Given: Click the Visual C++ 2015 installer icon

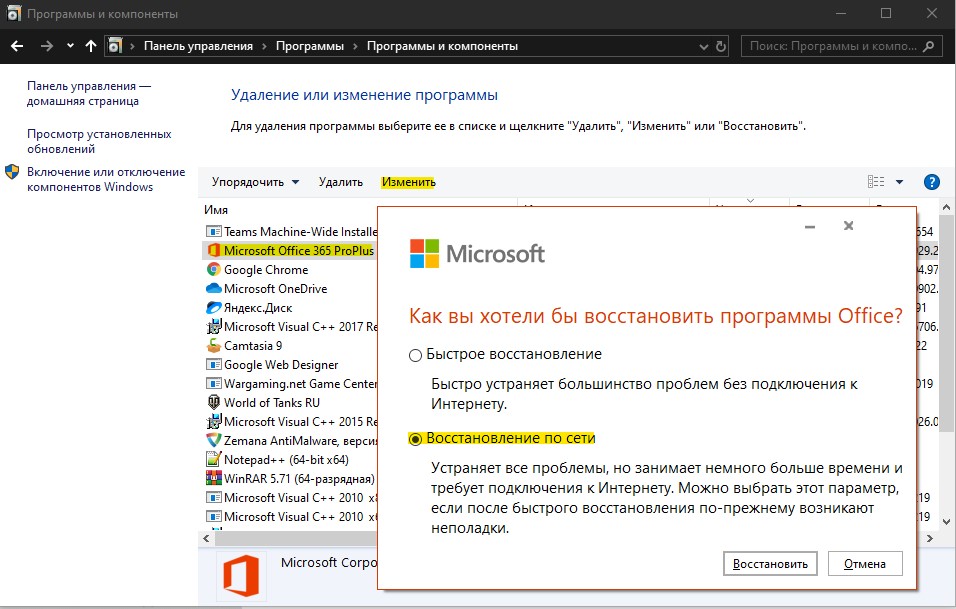Looking at the screenshot, I should point(213,421).
